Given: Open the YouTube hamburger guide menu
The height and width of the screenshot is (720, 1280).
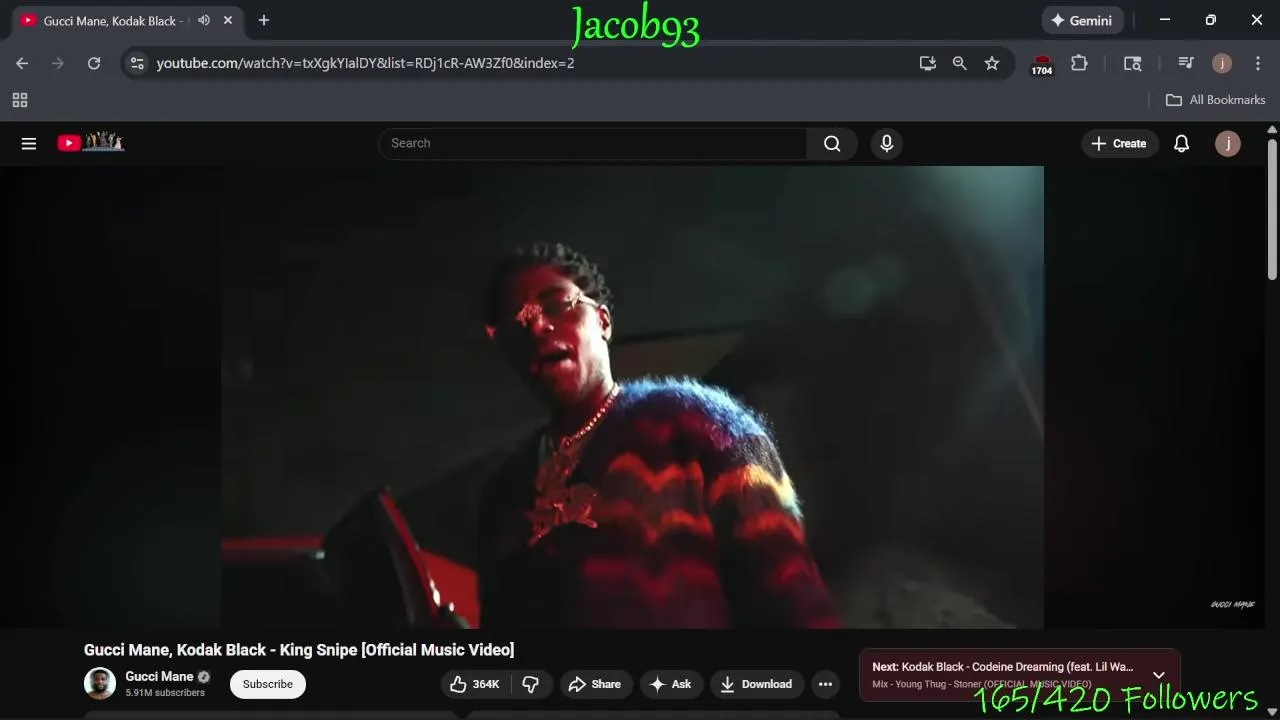Looking at the screenshot, I should point(29,143).
